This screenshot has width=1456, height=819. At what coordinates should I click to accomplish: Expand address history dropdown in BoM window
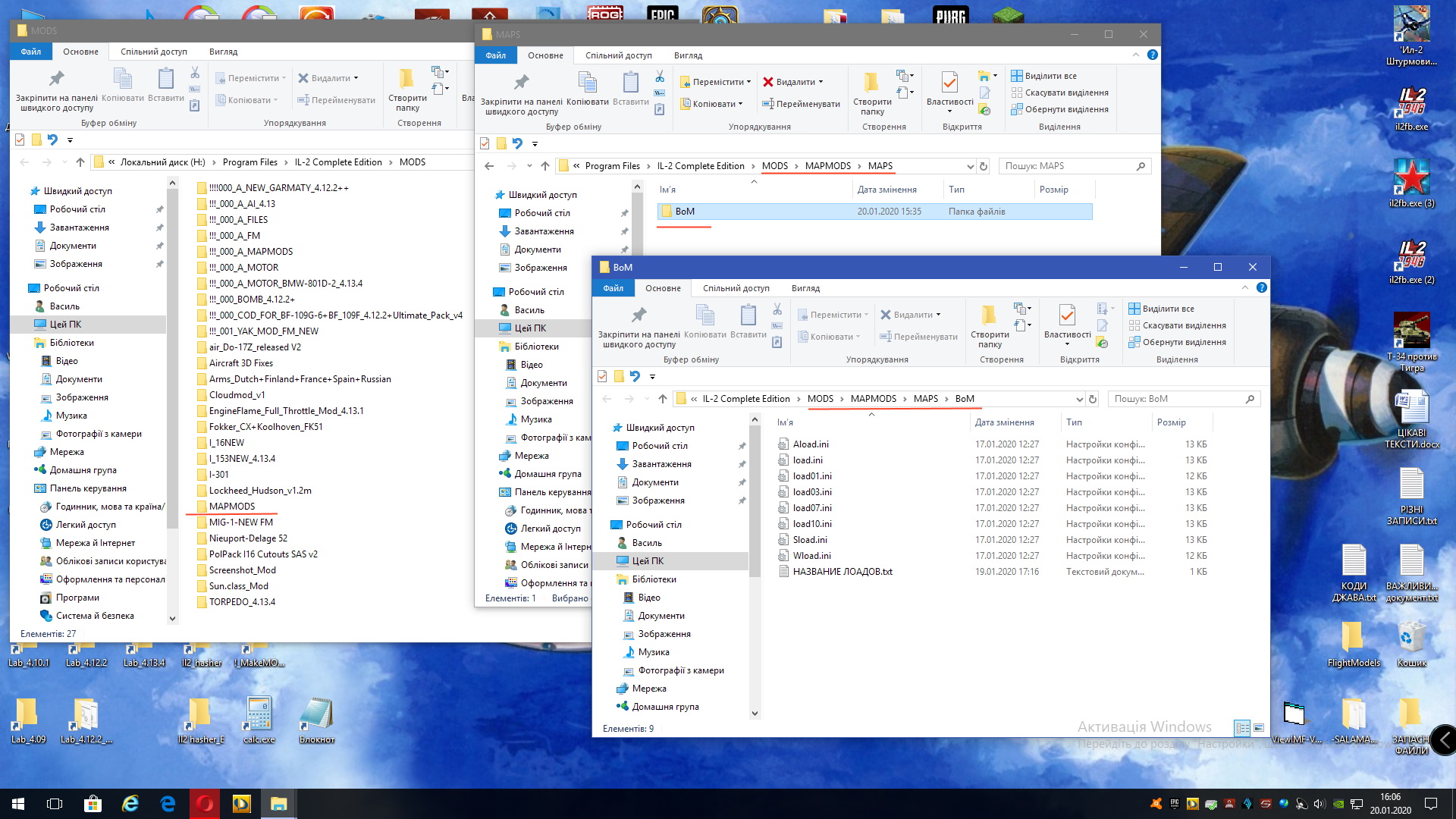point(1079,399)
